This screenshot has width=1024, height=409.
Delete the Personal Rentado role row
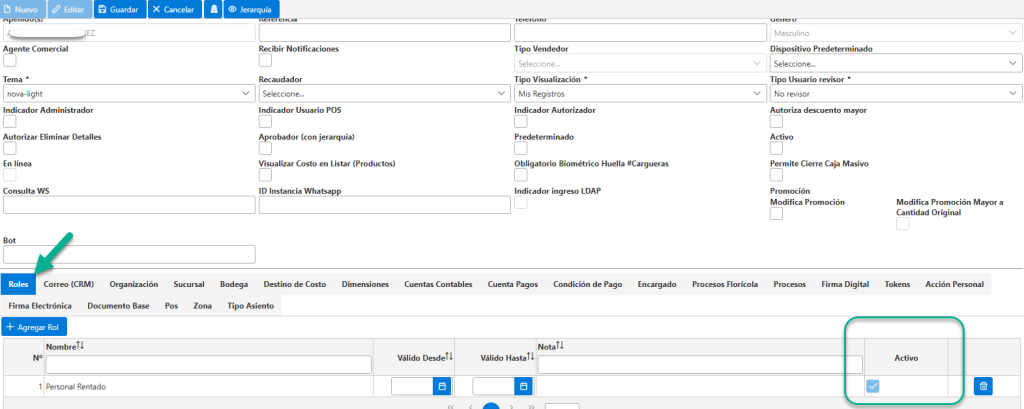(984, 387)
